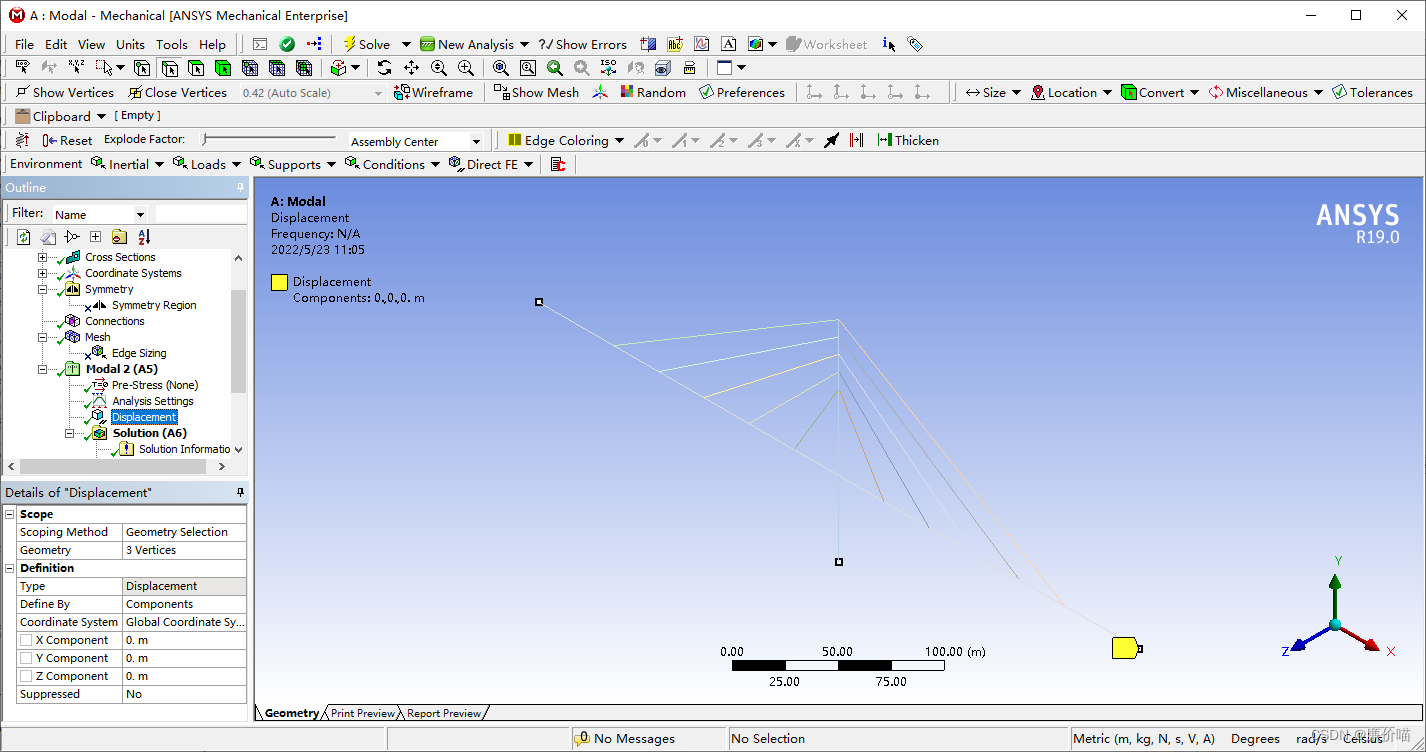Toggle the Z Component checkbox
Screen dimensions: 1426x752
26,676
